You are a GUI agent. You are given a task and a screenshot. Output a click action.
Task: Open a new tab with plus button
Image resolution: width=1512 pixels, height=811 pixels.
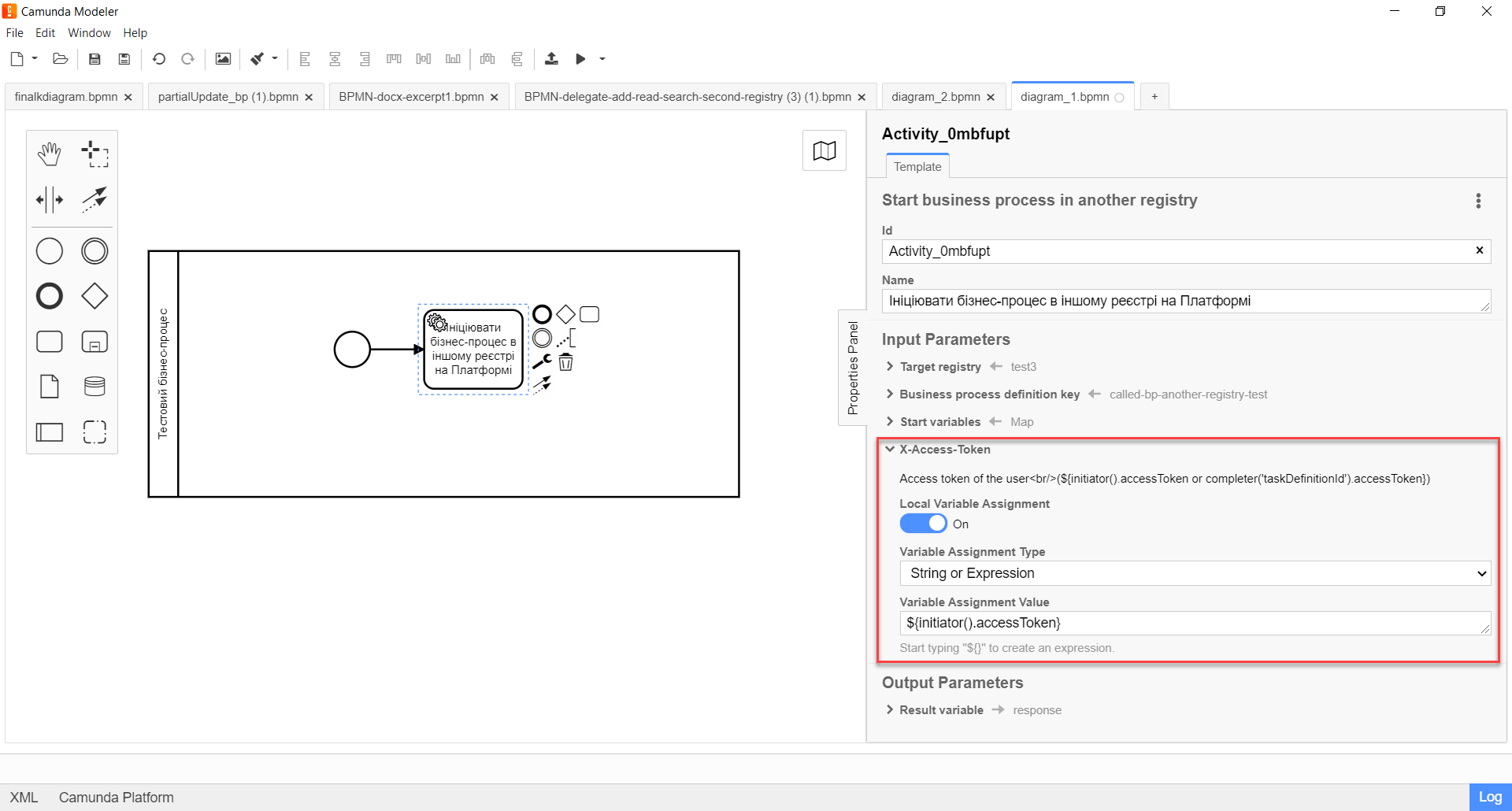[1154, 97]
